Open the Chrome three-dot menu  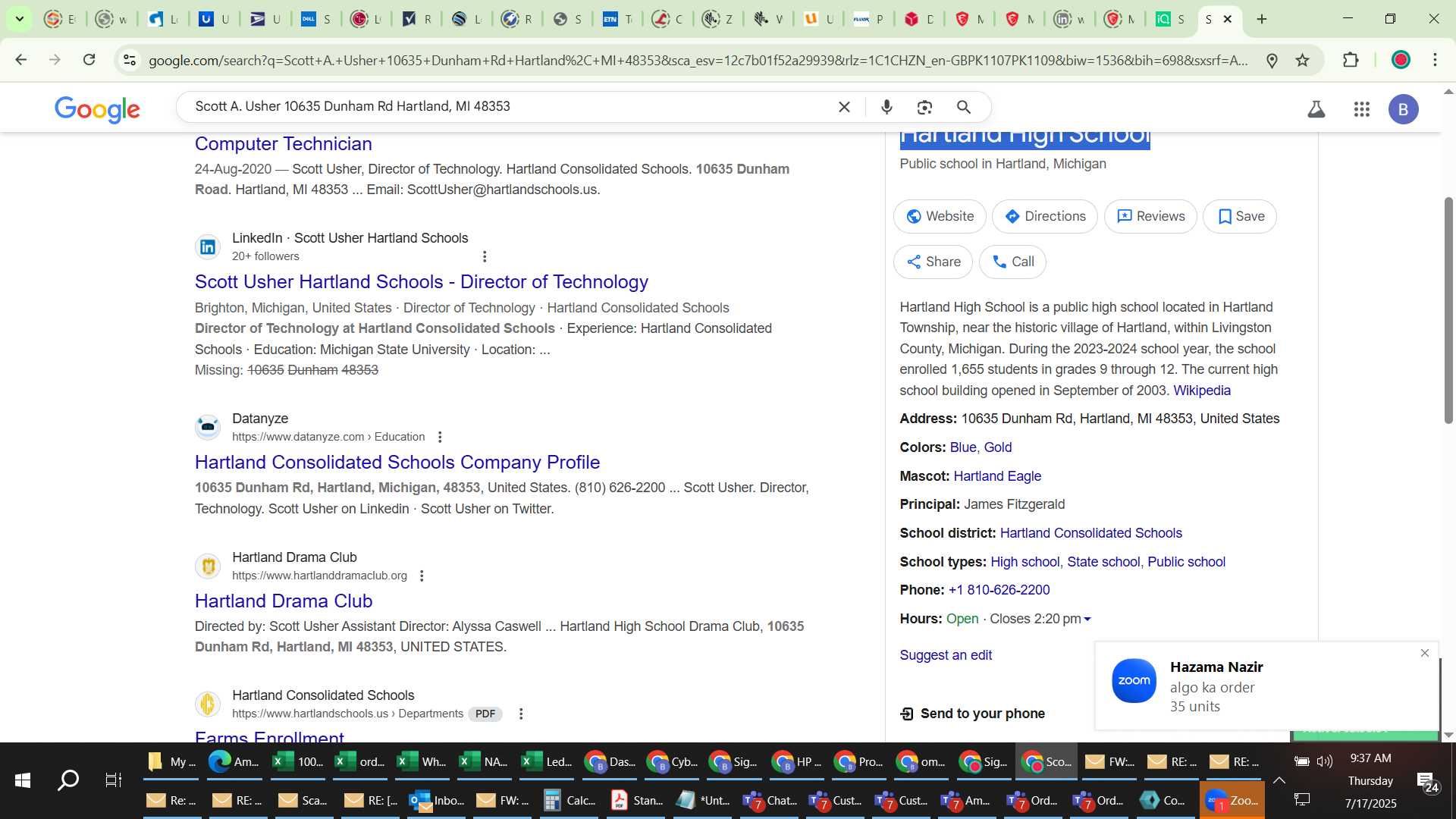click(1436, 60)
